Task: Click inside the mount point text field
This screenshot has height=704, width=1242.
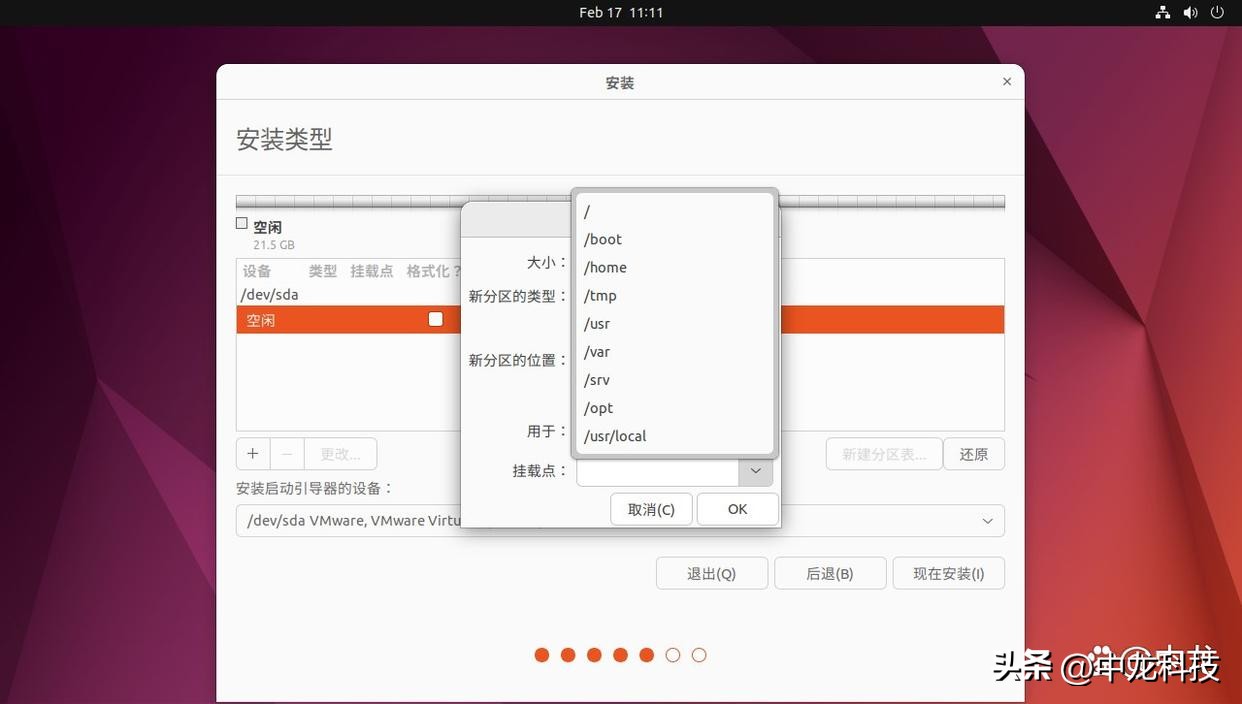Action: point(655,470)
